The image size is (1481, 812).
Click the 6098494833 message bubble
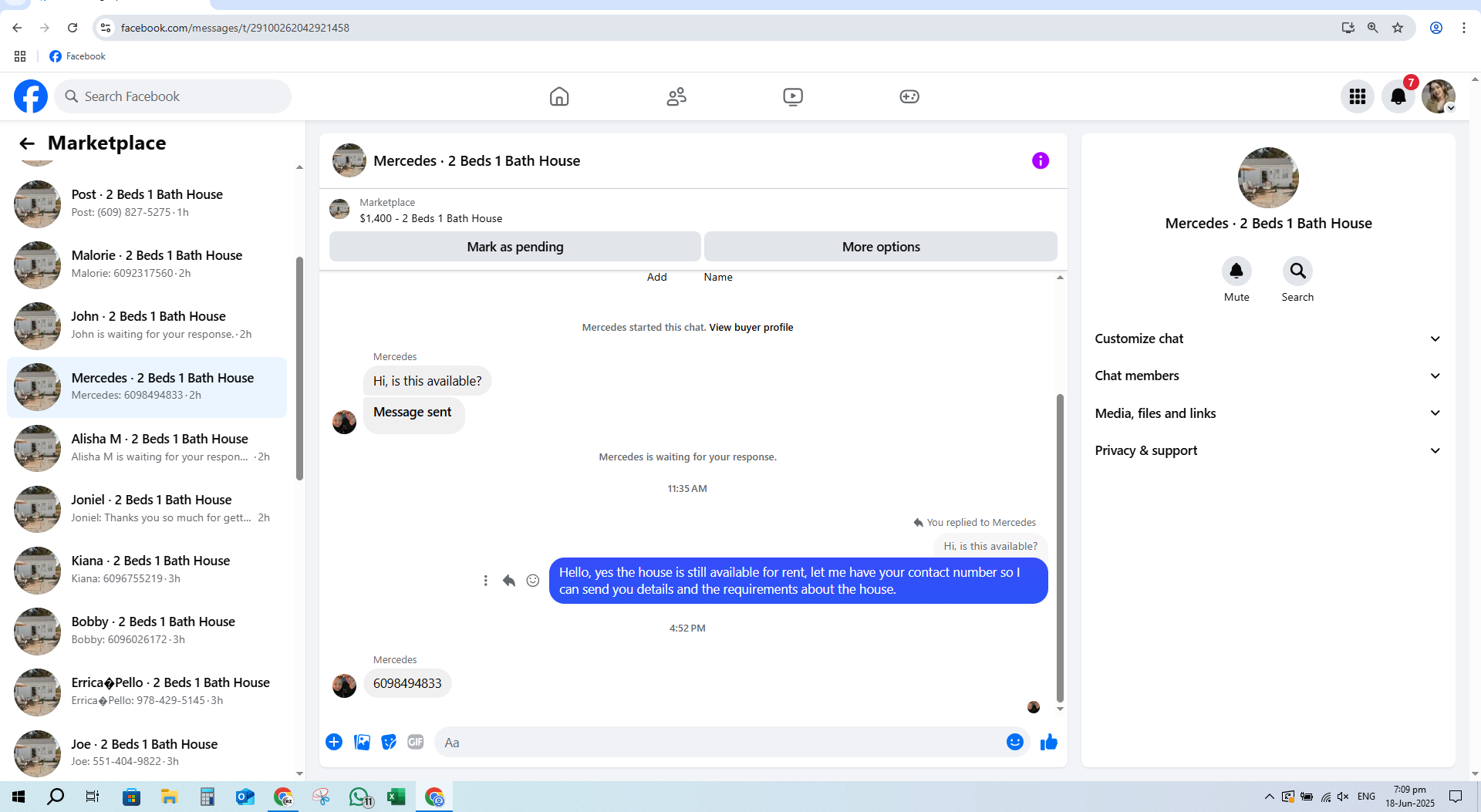[x=407, y=683]
